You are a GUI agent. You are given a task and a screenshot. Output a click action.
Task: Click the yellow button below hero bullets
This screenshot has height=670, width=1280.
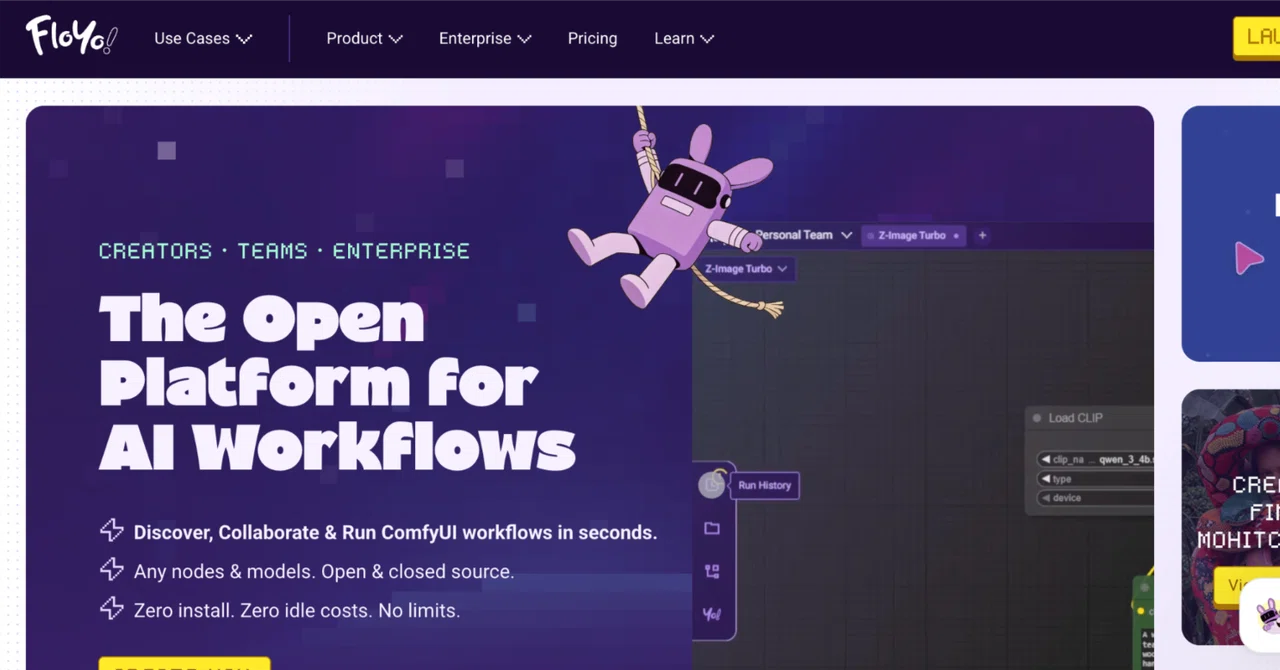(x=185, y=664)
